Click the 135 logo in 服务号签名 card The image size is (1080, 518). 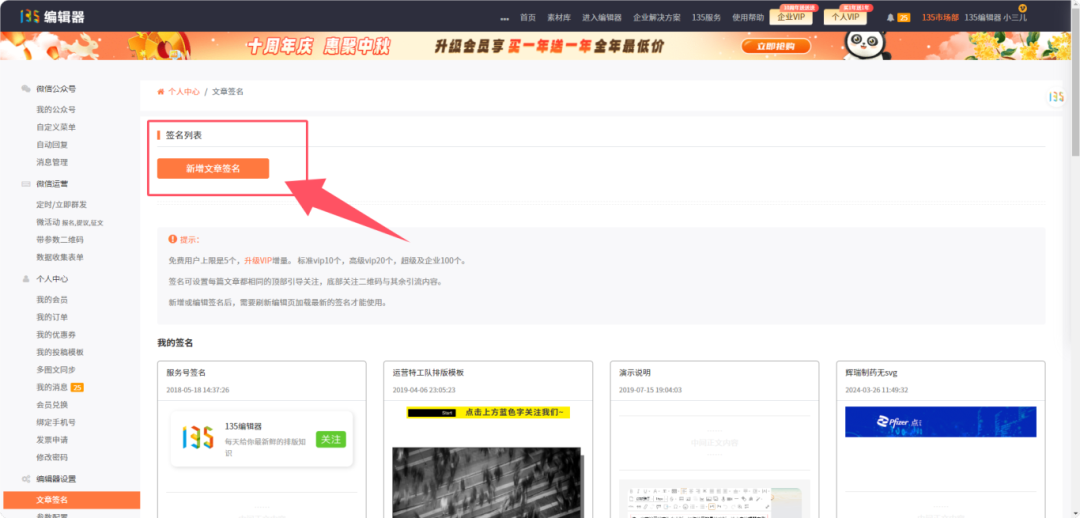click(198, 437)
